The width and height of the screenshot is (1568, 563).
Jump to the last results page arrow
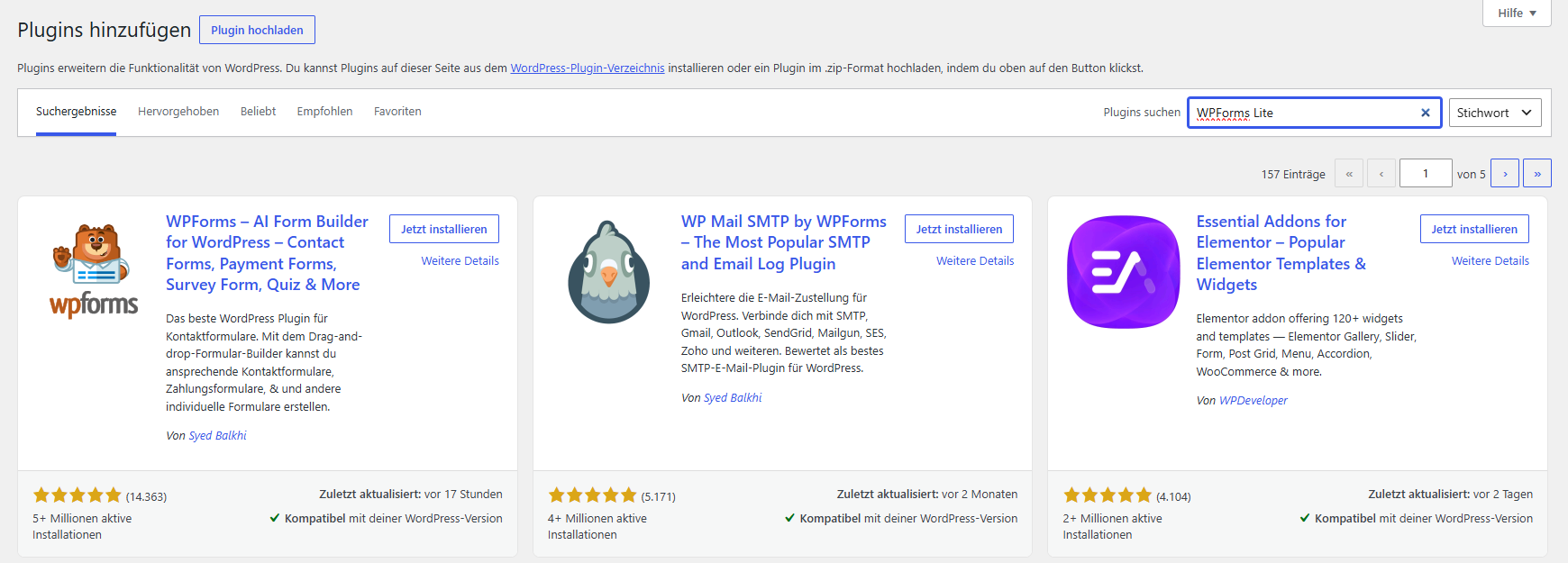pyautogui.click(x=1537, y=173)
